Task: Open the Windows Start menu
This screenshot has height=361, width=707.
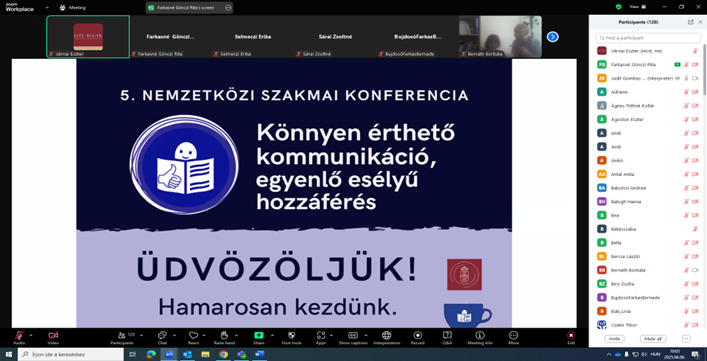Action: (x=9, y=355)
